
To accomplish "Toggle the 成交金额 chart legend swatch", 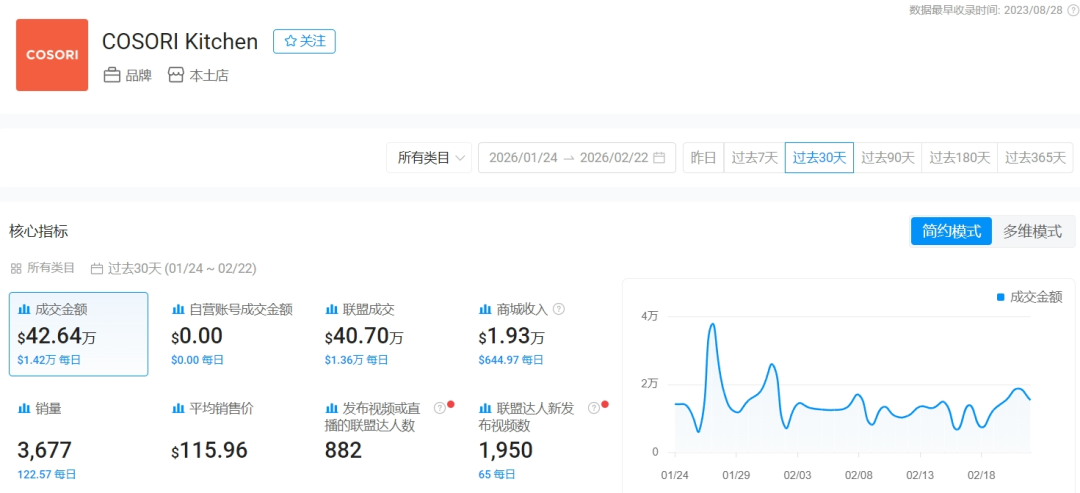I will 1000,297.
